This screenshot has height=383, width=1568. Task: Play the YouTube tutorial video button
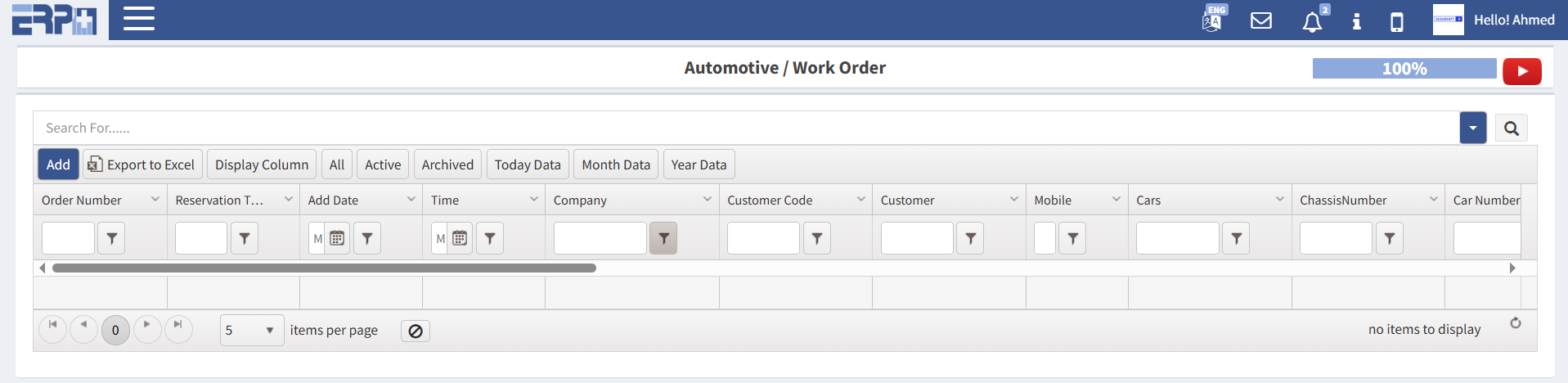coord(1521,71)
